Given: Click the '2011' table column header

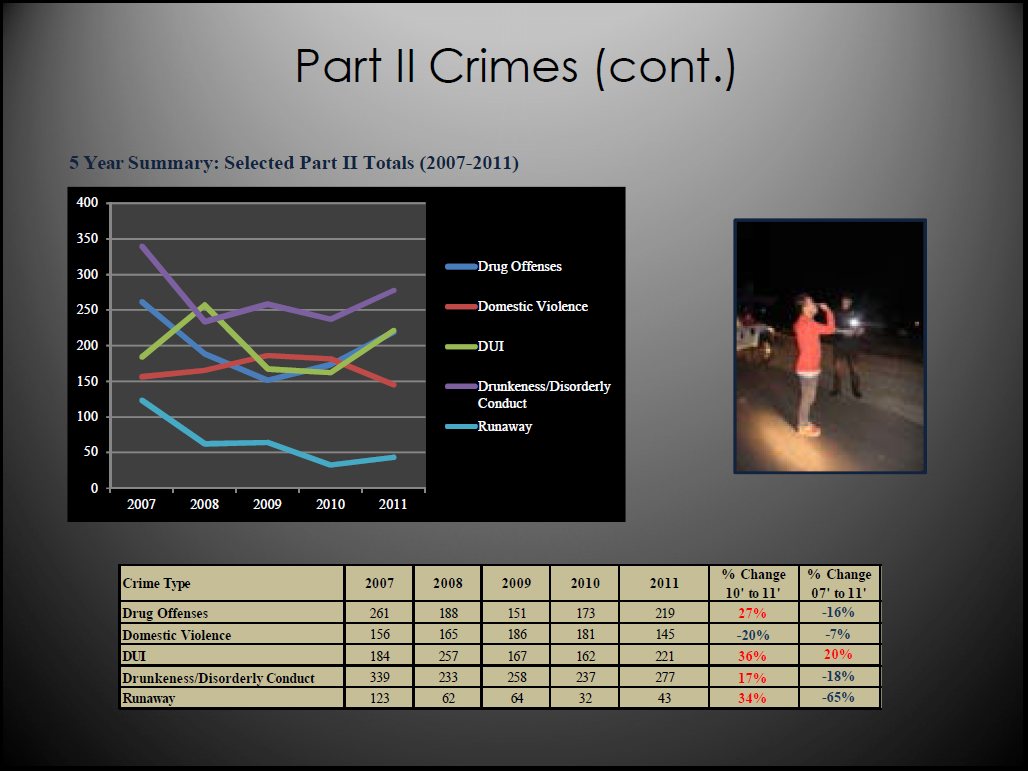Looking at the screenshot, I should 664,583.
